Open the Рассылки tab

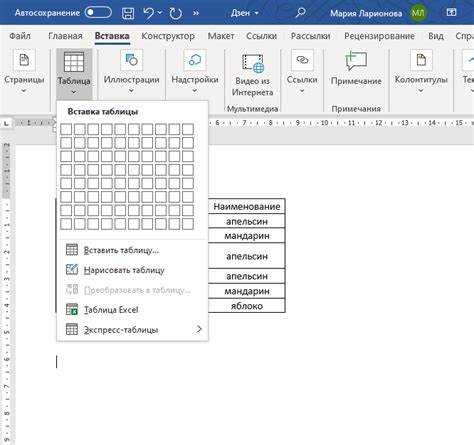point(310,36)
